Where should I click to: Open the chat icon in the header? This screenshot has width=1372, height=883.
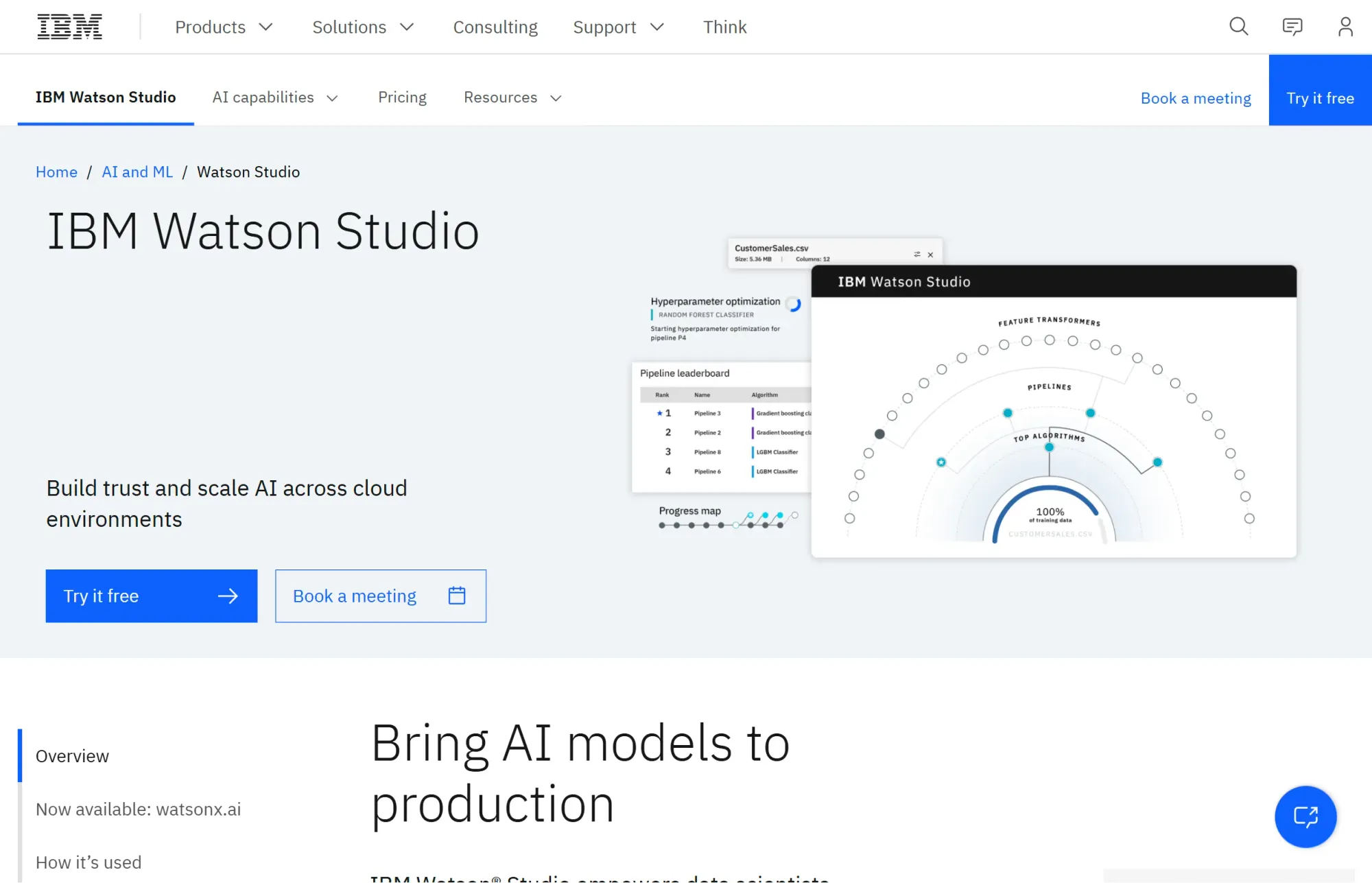(x=1292, y=27)
